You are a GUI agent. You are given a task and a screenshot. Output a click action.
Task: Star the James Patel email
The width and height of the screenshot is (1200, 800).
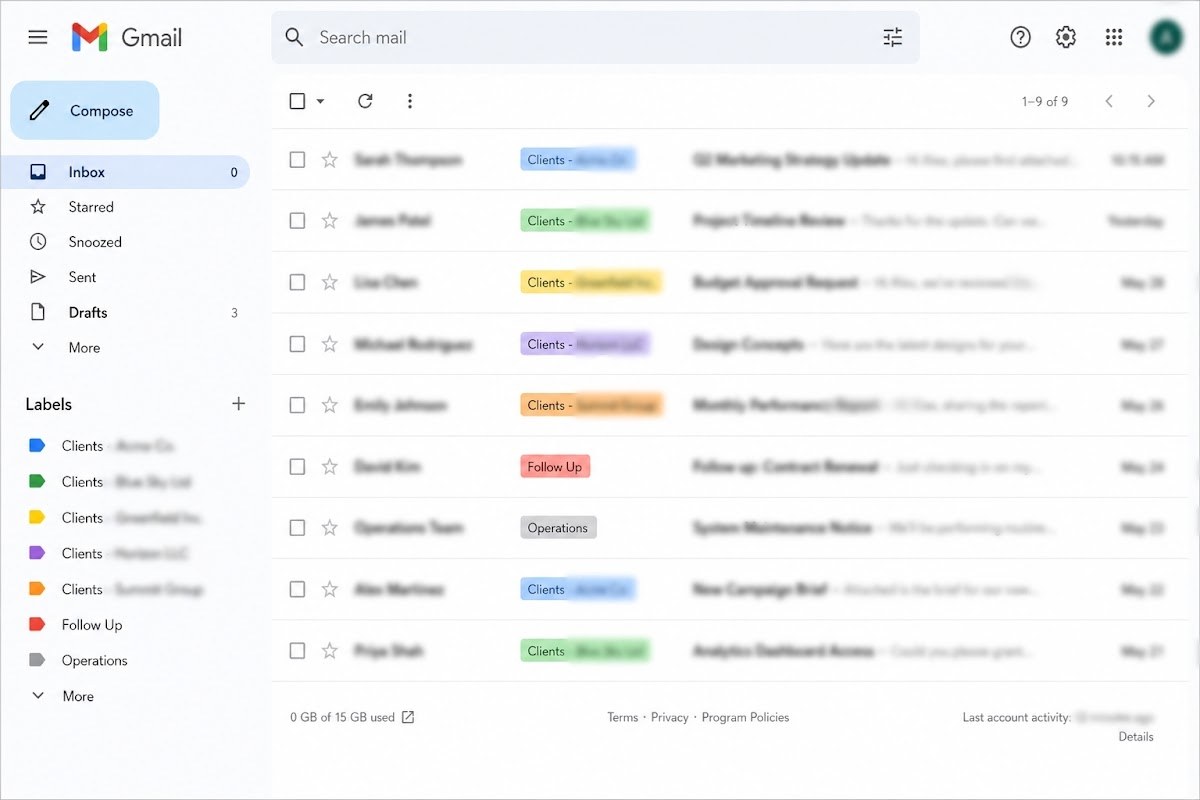[x=329, y=221]
